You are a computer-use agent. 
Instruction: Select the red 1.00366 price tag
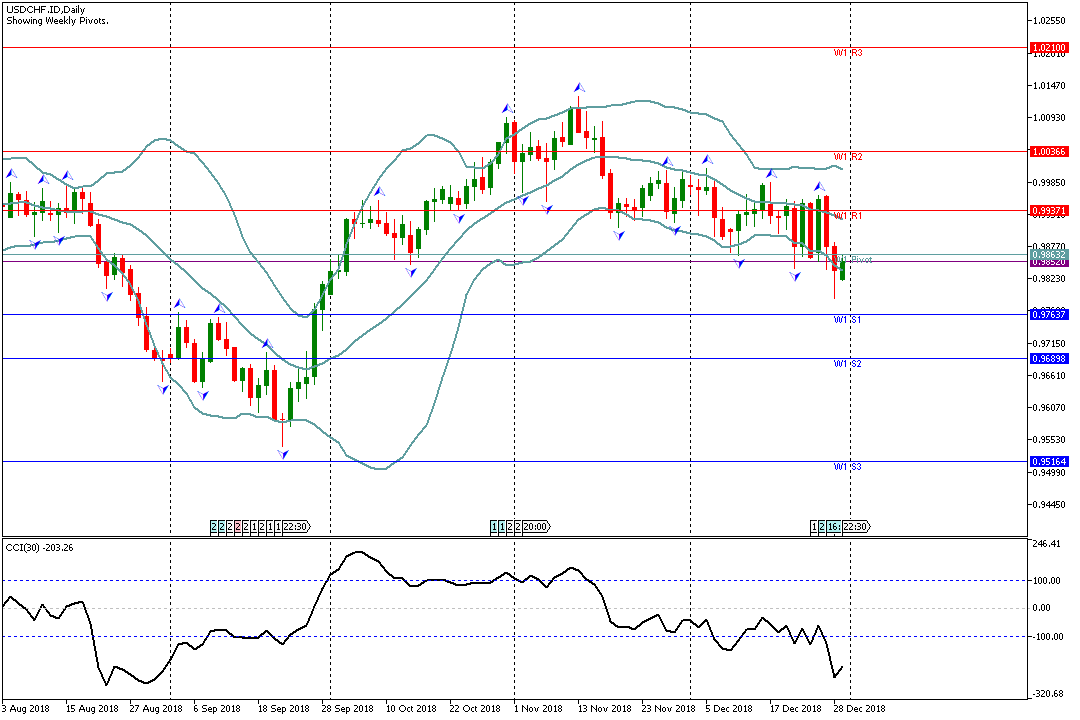(1049, 152)
